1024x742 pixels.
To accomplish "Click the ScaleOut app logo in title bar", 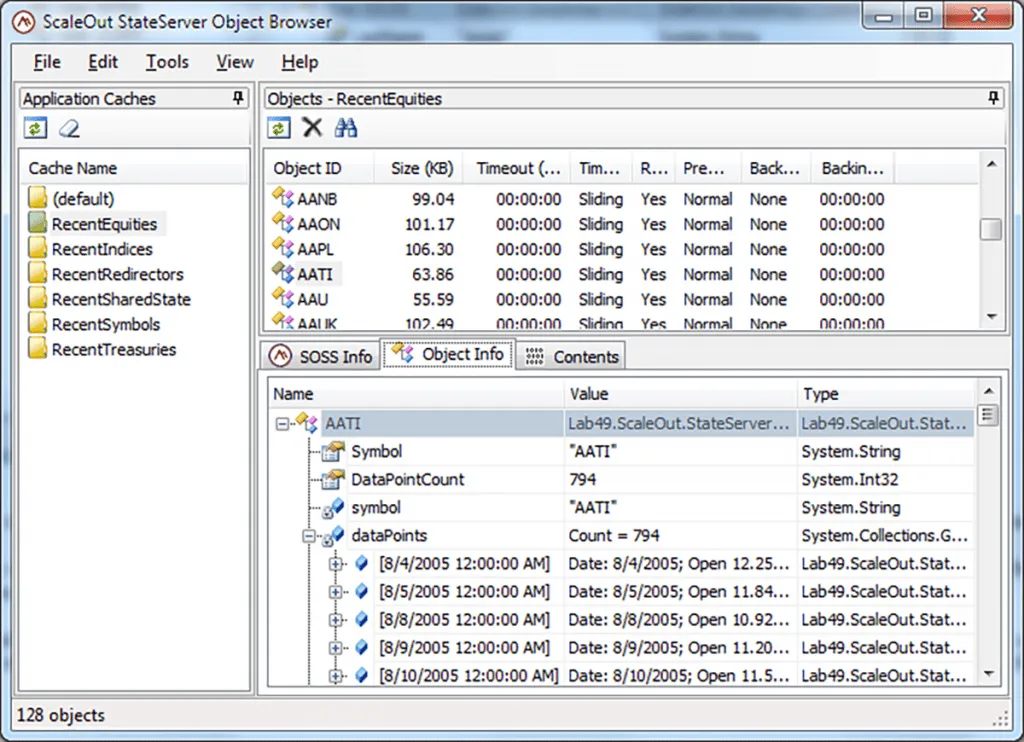I will click(x=24, y=22).
